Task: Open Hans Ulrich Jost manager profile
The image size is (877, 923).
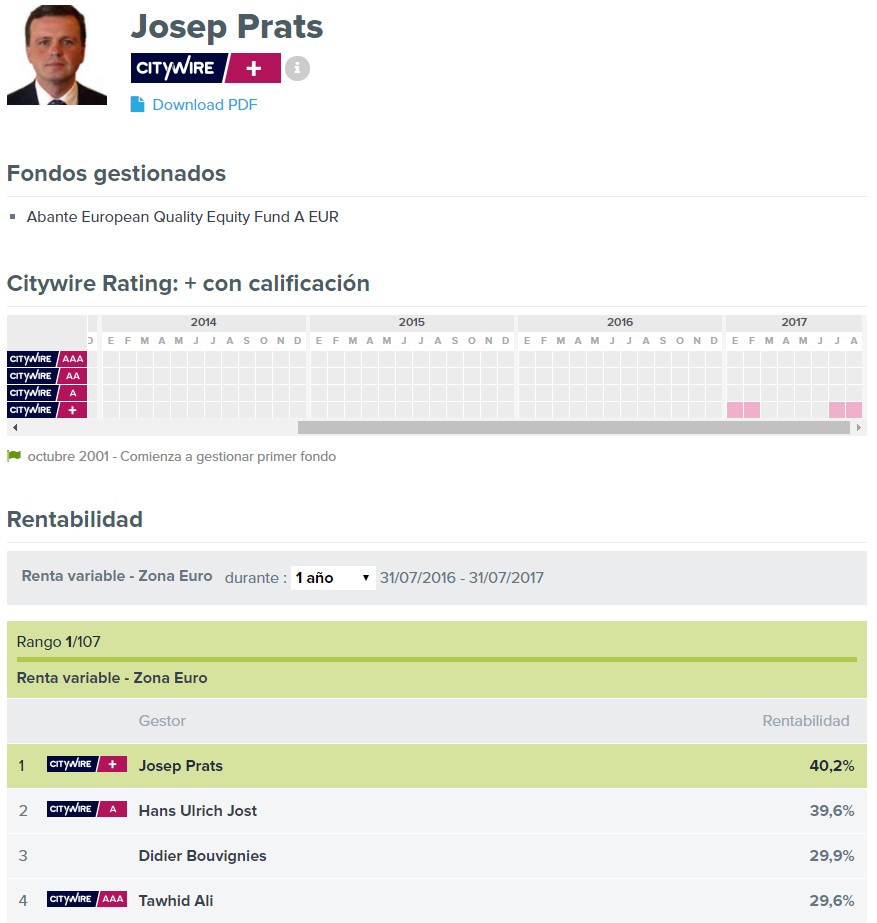Action: tap(198, 811)
